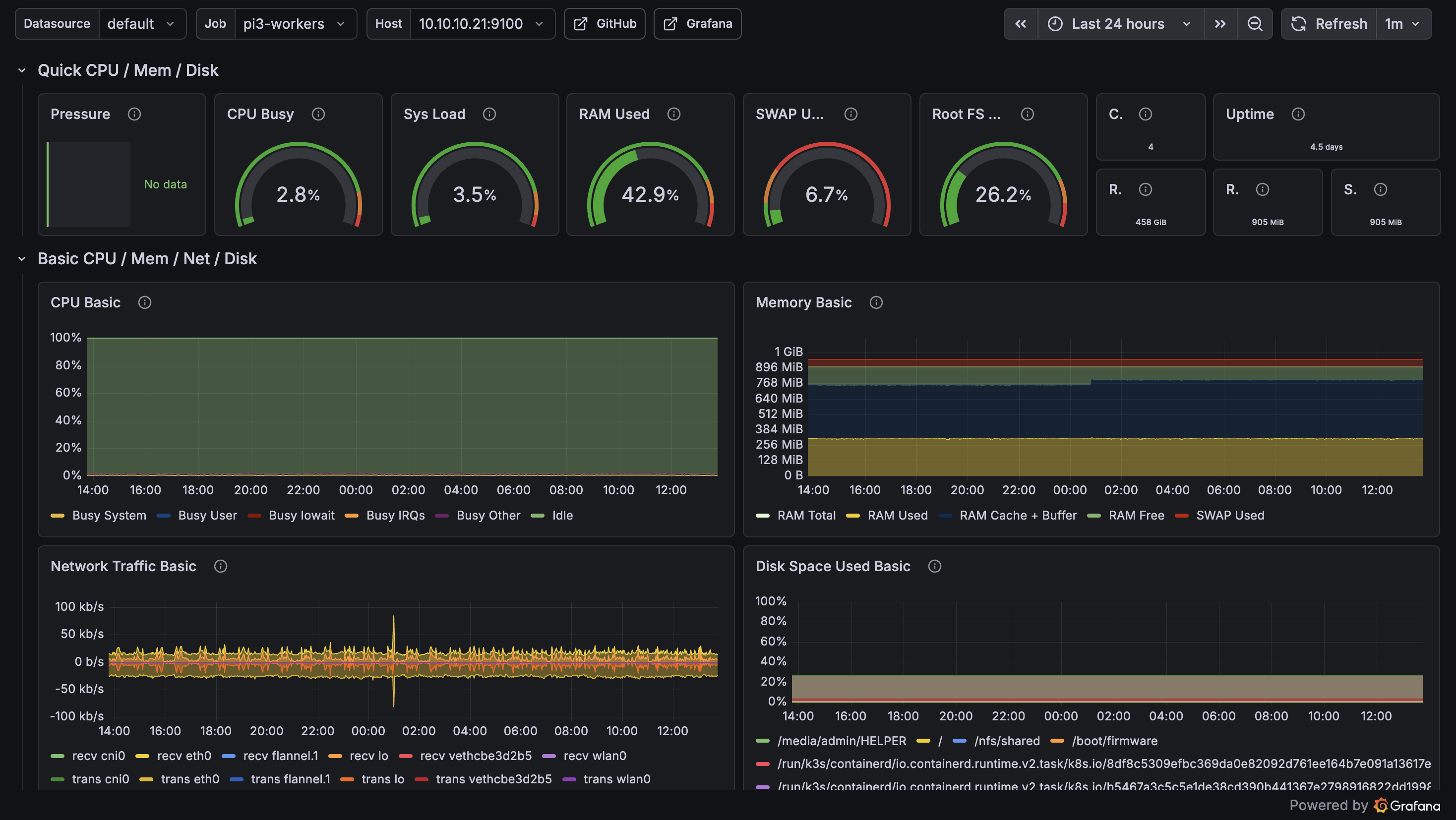The width and height of the screenshot is (1456, 820).
Task: Open the Host 10.10.10.21:9100 dropdown
Action: (x=482, y=24)
